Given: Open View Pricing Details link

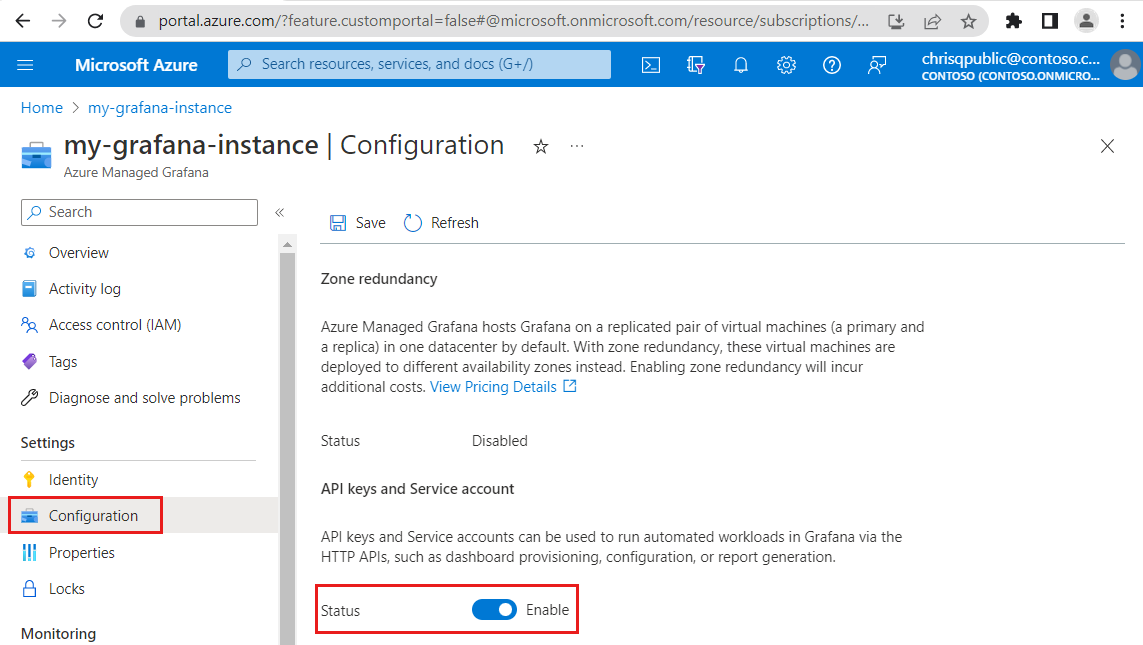Looking at the screenshot, I should coord(496,386).
